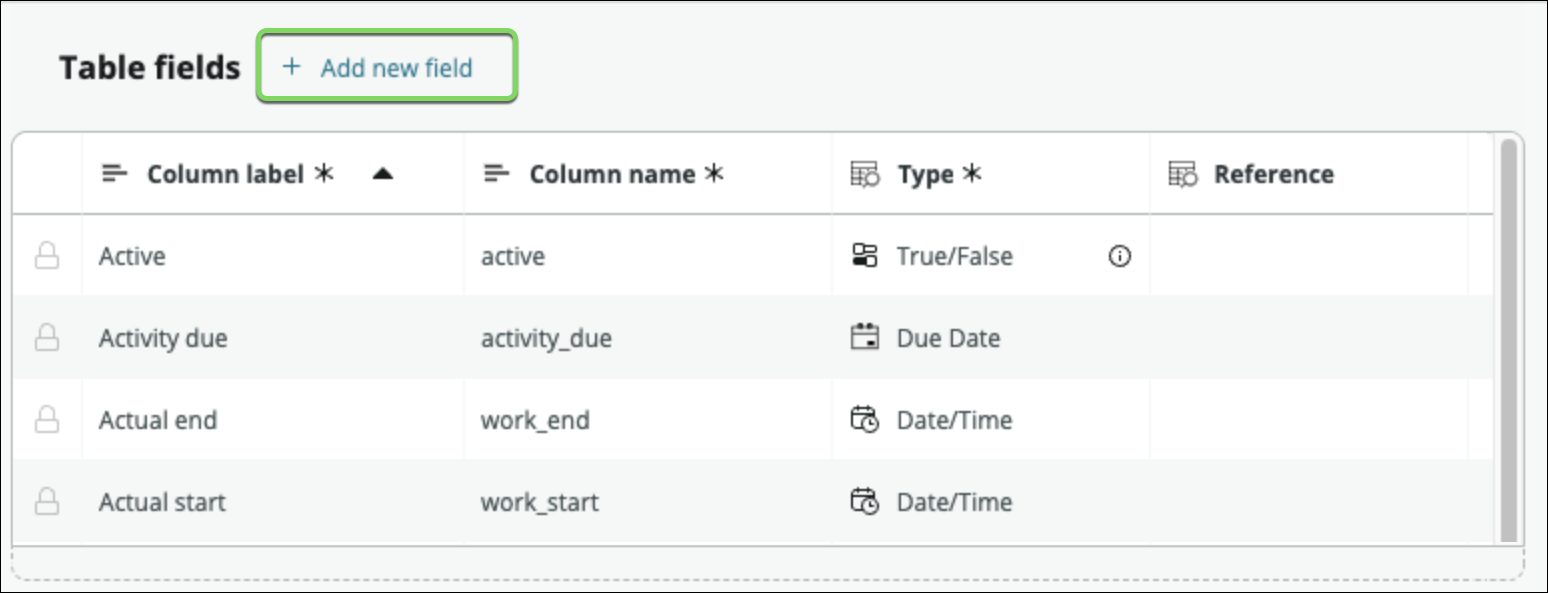Toggle sort arrow on Column label
Viewport: 1548px width, 593px height.
coord(382,175)
